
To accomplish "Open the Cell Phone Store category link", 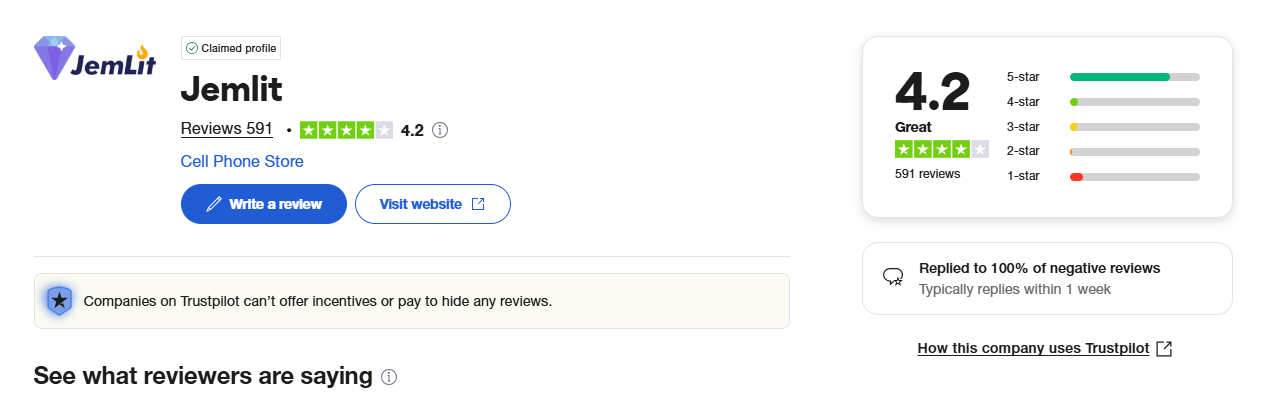I will tap(242, 161).
